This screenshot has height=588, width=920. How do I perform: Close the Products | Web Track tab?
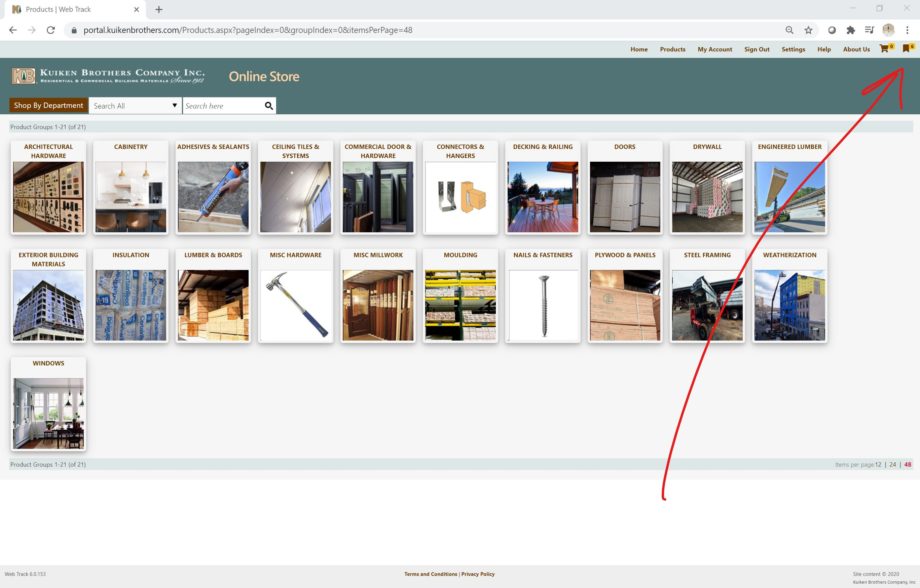(x=136, y=9)
